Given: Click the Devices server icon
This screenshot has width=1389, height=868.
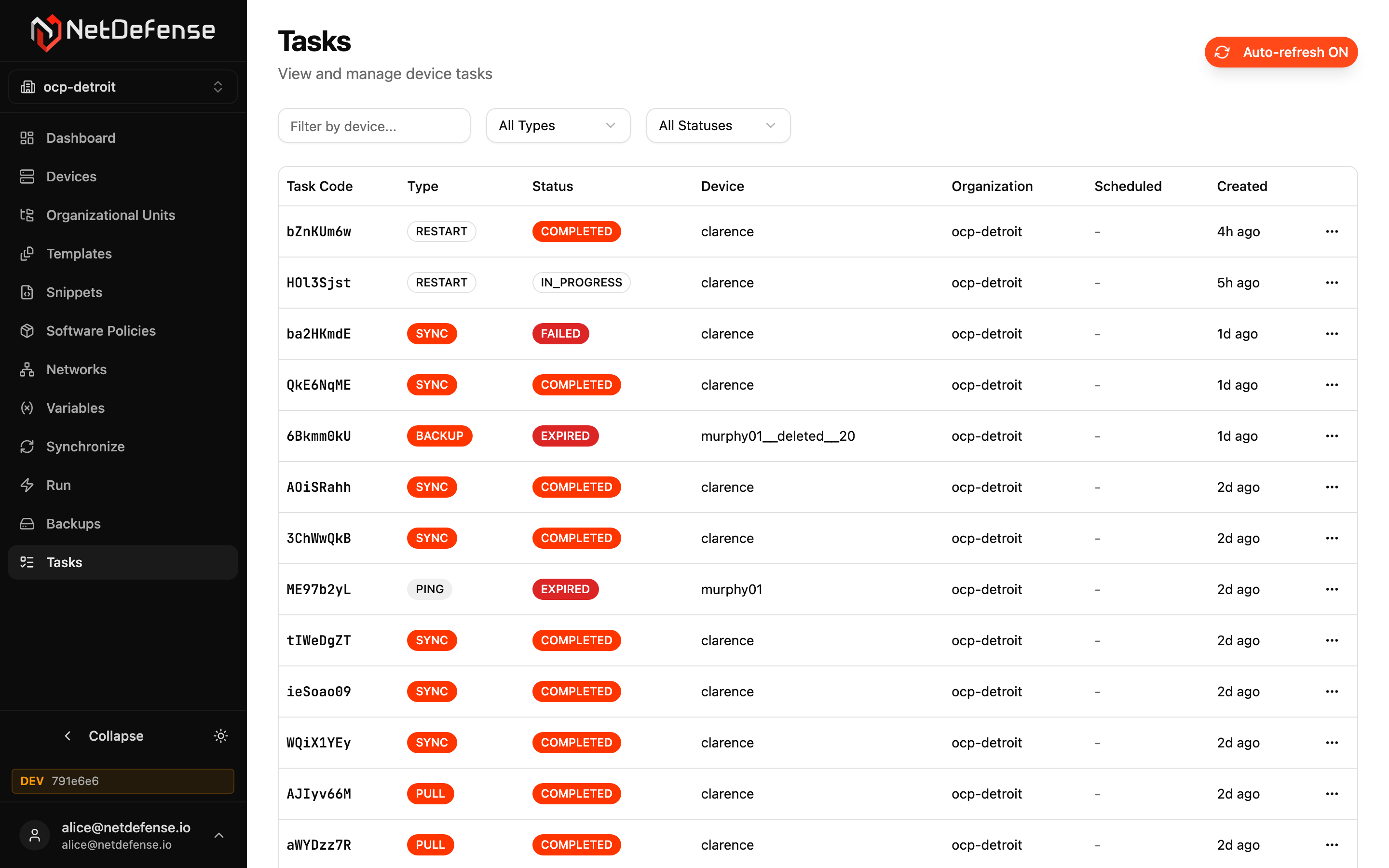Looking at the screenshot, I should coord(27,176).
